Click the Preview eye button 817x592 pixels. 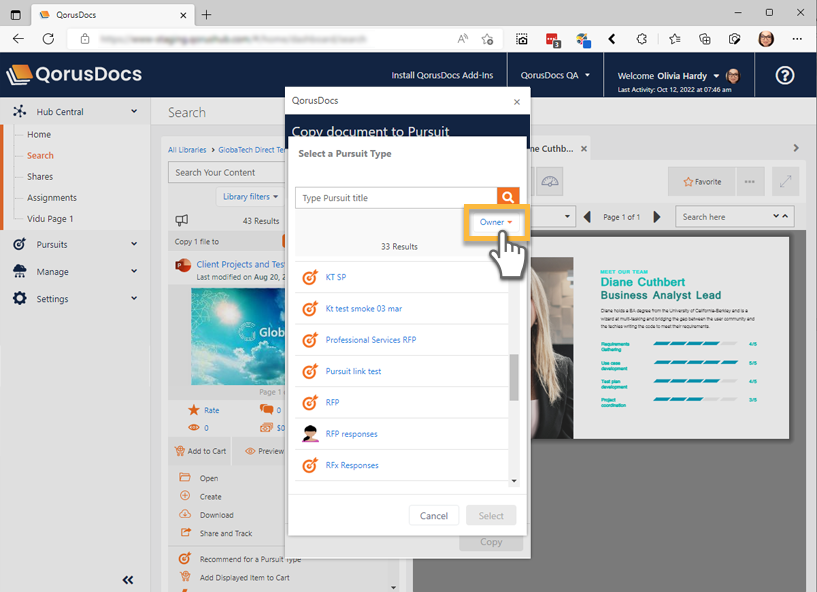(x=265, y=451)
